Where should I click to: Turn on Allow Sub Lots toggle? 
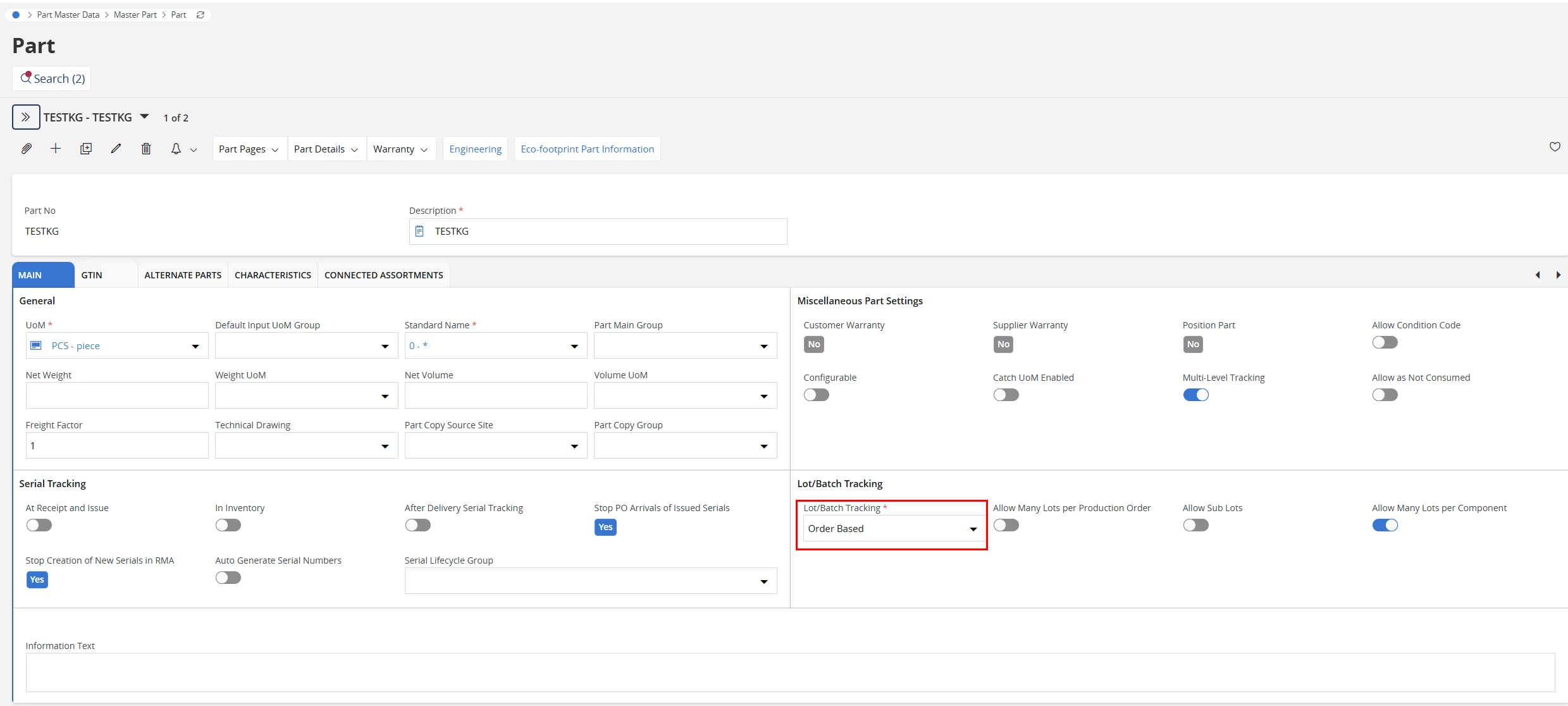coord(1195,525)
